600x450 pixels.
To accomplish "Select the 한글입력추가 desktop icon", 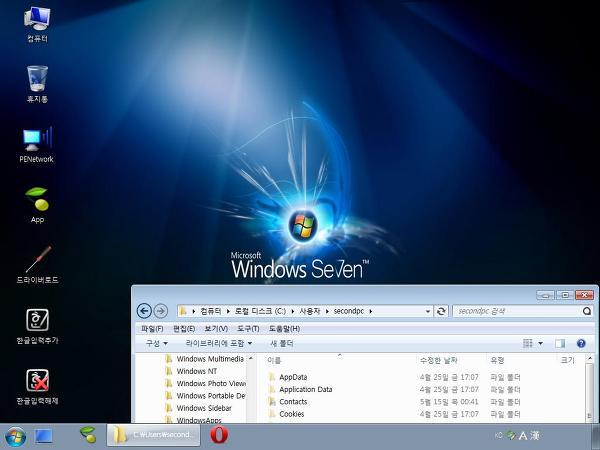I will click(x=37, y=326).
